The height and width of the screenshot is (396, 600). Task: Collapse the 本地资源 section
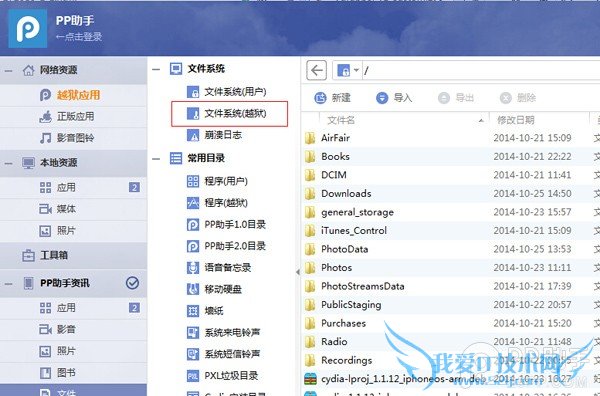8,163
